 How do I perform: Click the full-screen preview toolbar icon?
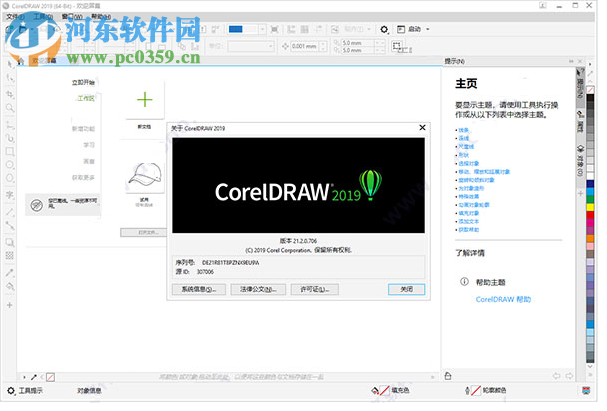tap(274, 29)
